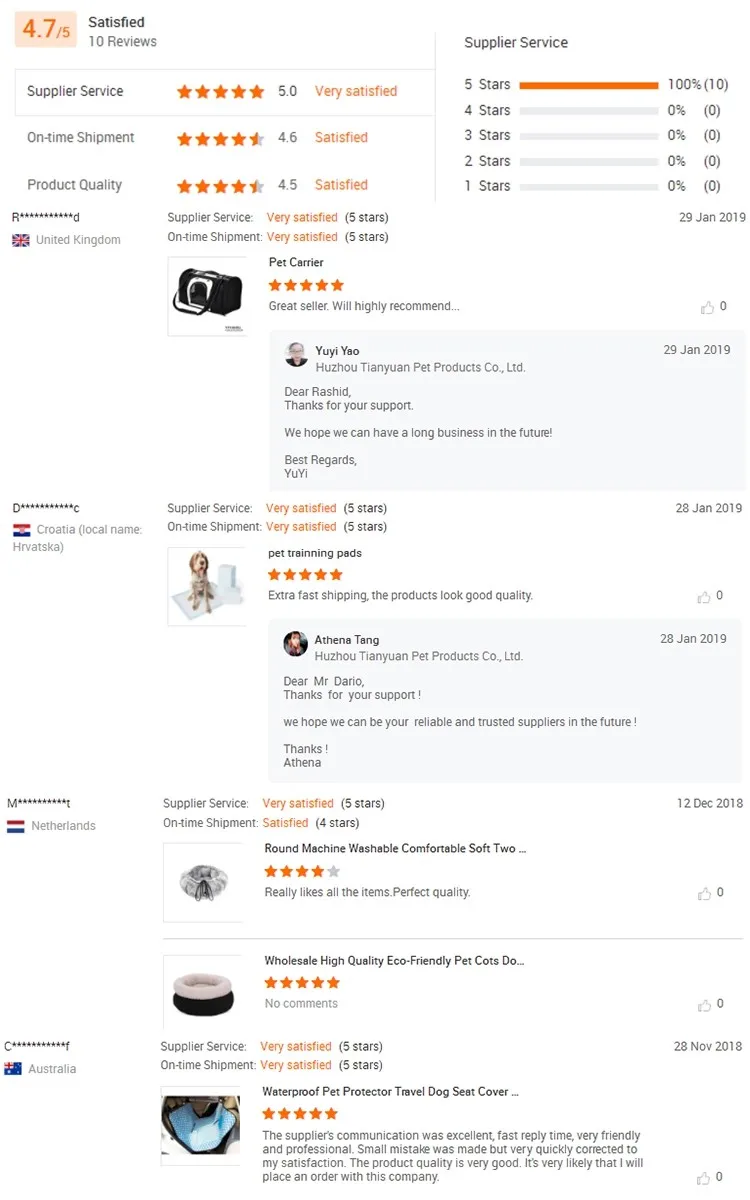Select the Supplier Service rating row
Viewport: 750px width, 1200px height.
coord(224,92)
